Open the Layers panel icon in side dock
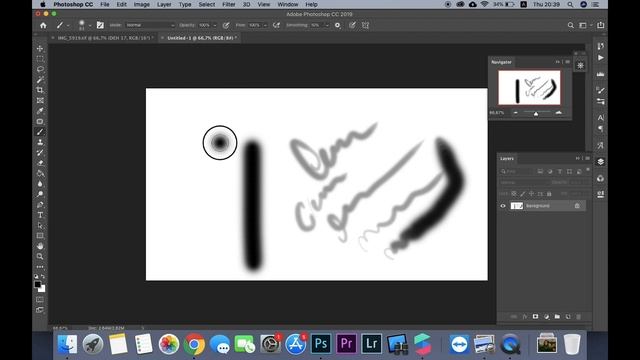 click(x=600, y=162)
